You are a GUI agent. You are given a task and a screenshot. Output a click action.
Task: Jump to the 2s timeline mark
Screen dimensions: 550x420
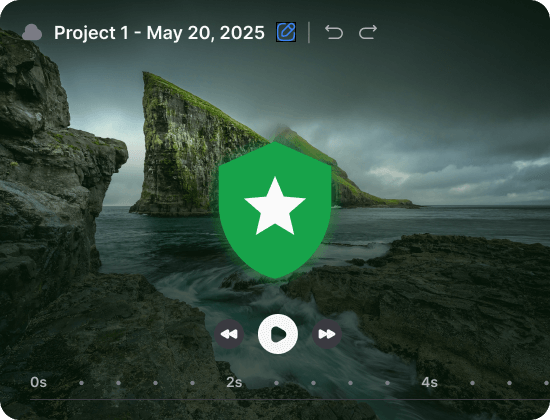(234, 382)
